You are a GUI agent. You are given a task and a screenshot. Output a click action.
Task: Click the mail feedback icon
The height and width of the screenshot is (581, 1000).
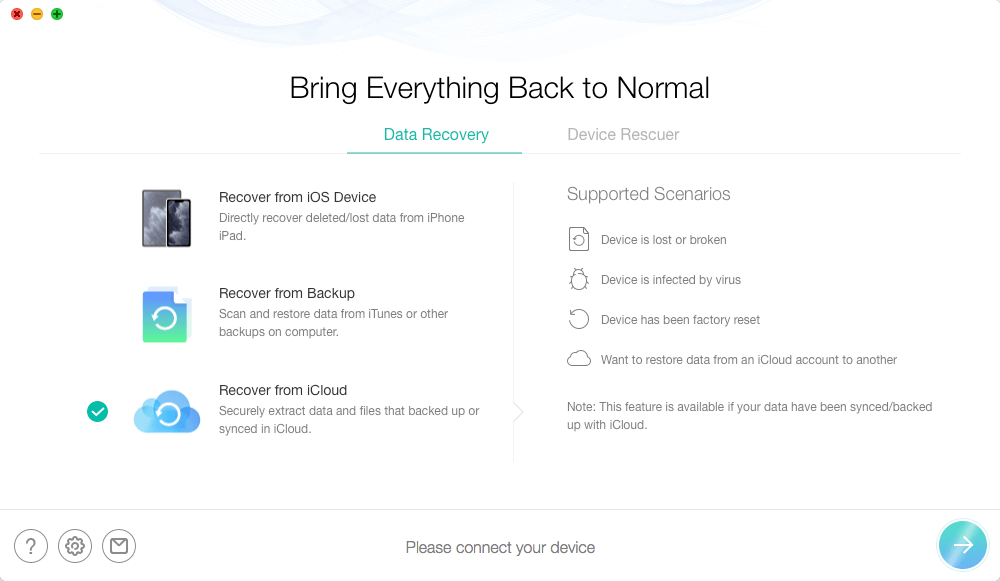[x=119, y=545]
